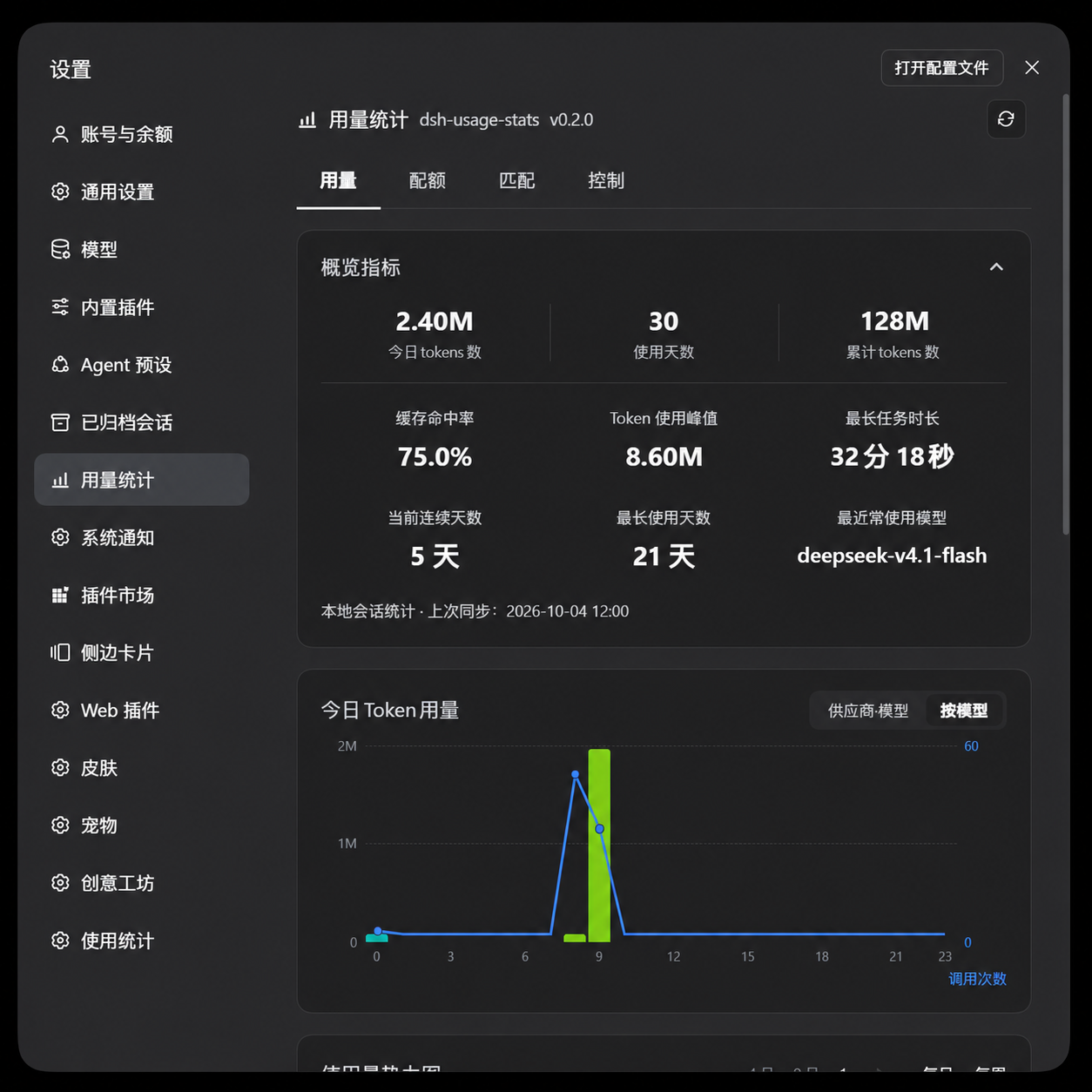Open 通用设置 page
Screen dimensions: 1092x1092
pos(142,192)
